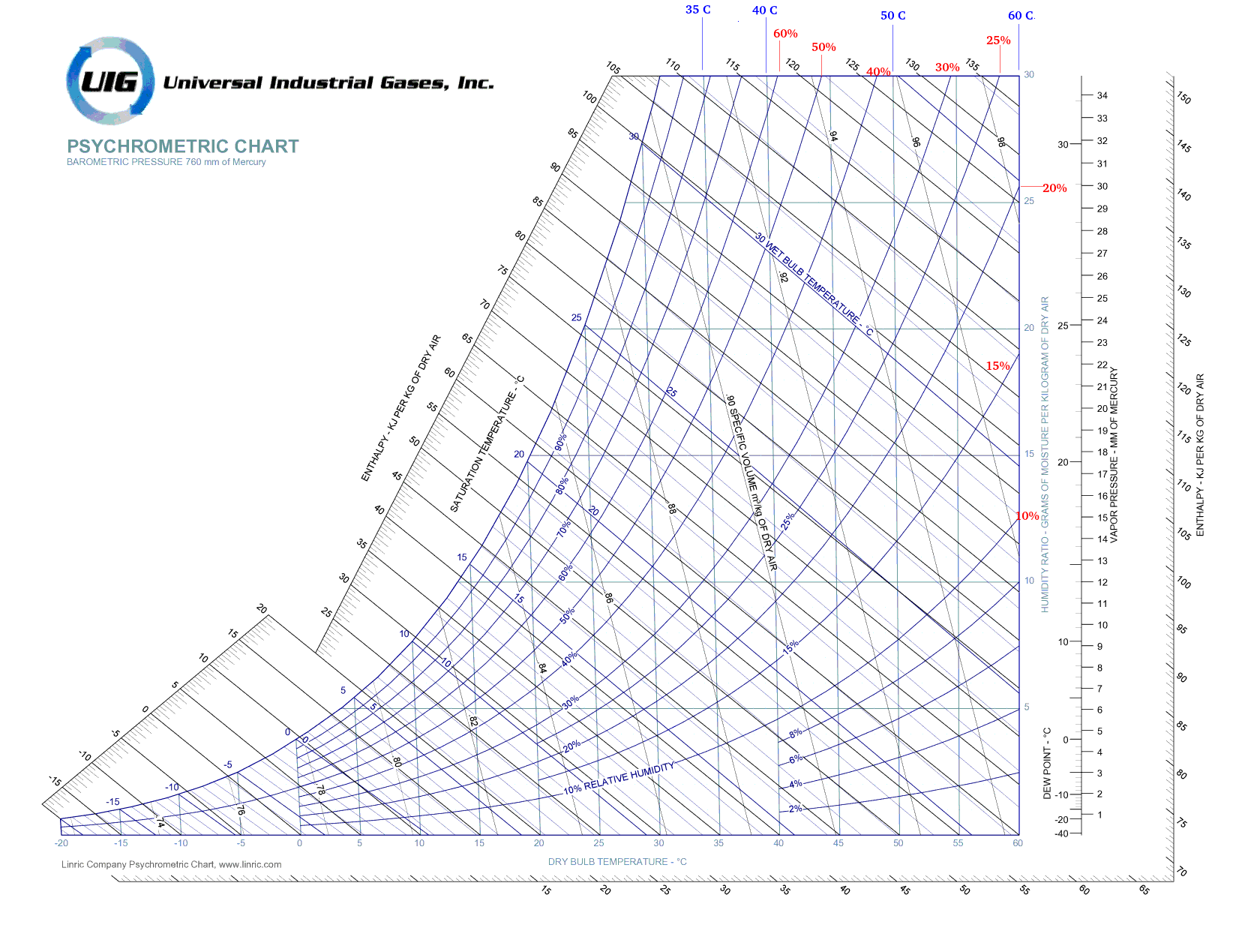Viewport: 1236px width, 952px height.
Task: Click the '2%' relative humidity curve label
Action: 796,809
